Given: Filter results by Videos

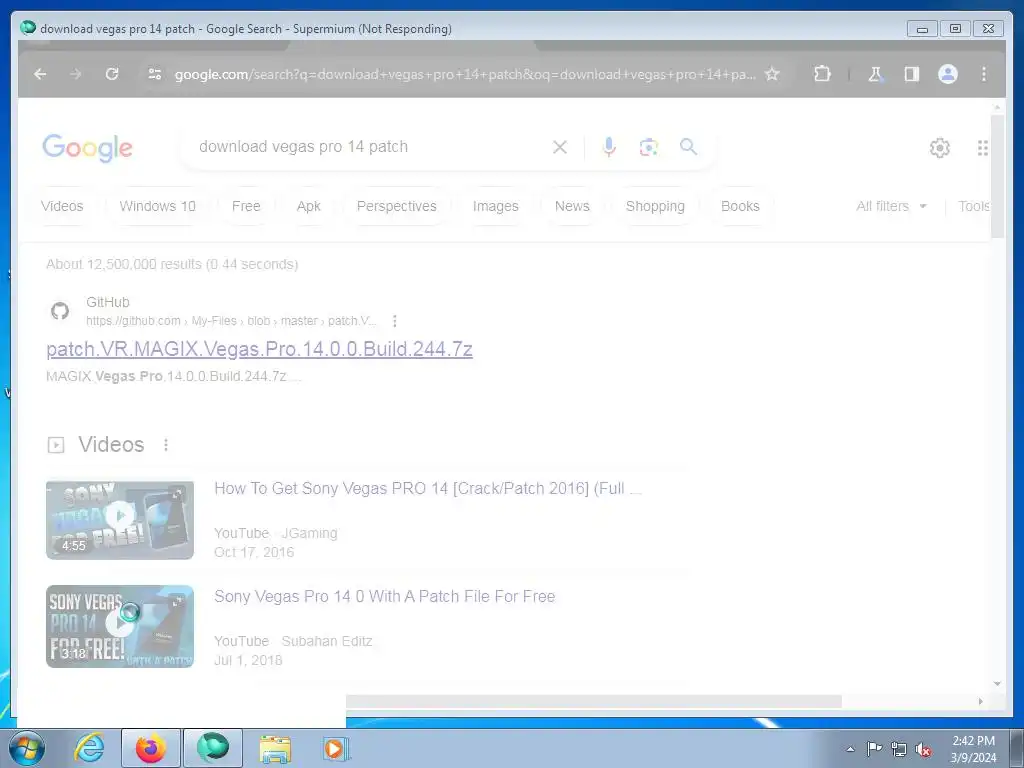Looking at the screenshot, I should 62,206.
